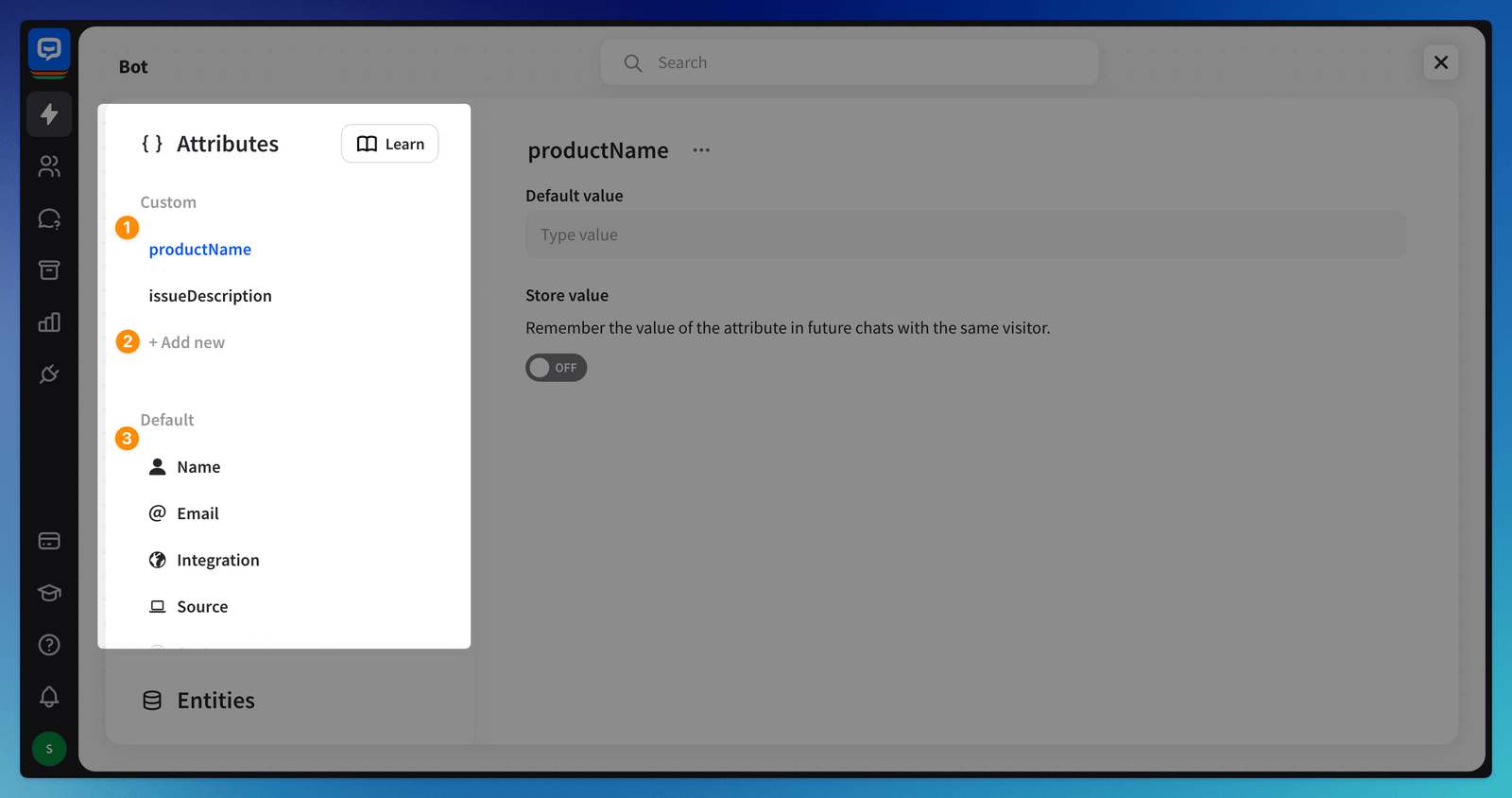Select the issueDescription attribute
Screen dimensions: 1512x798
[x=210, y=296]
